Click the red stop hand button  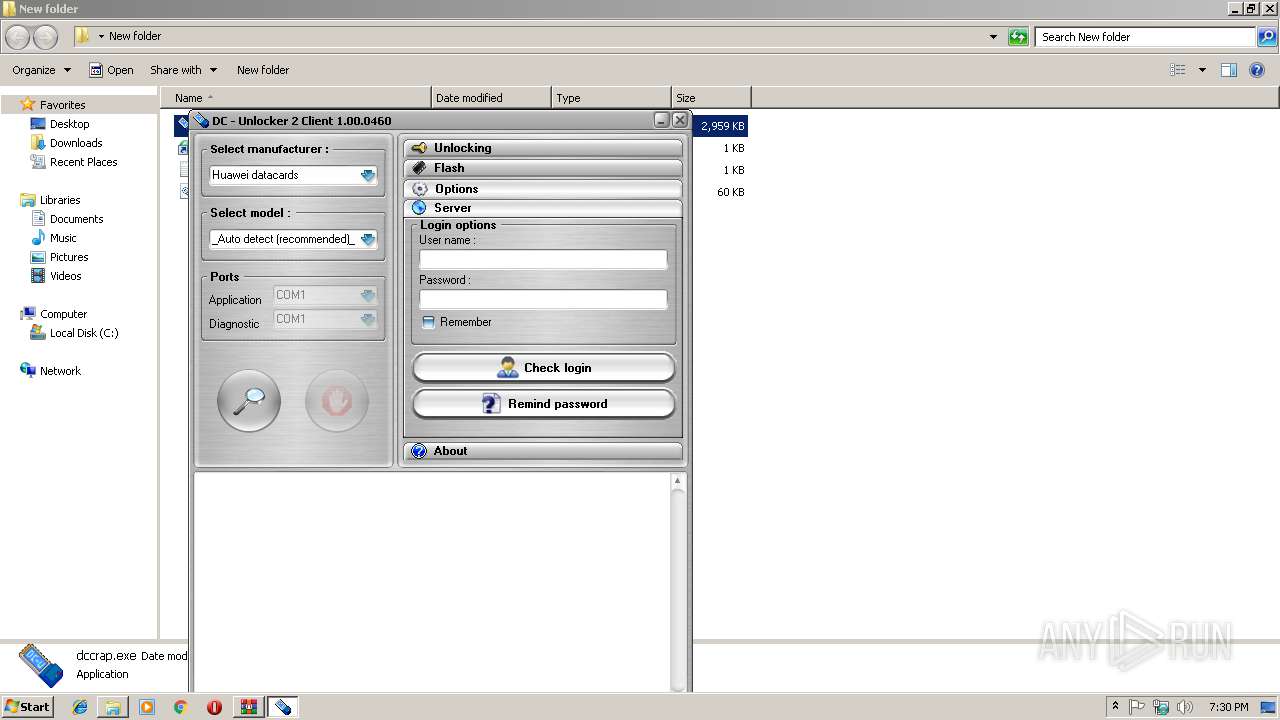click(337, 401)
